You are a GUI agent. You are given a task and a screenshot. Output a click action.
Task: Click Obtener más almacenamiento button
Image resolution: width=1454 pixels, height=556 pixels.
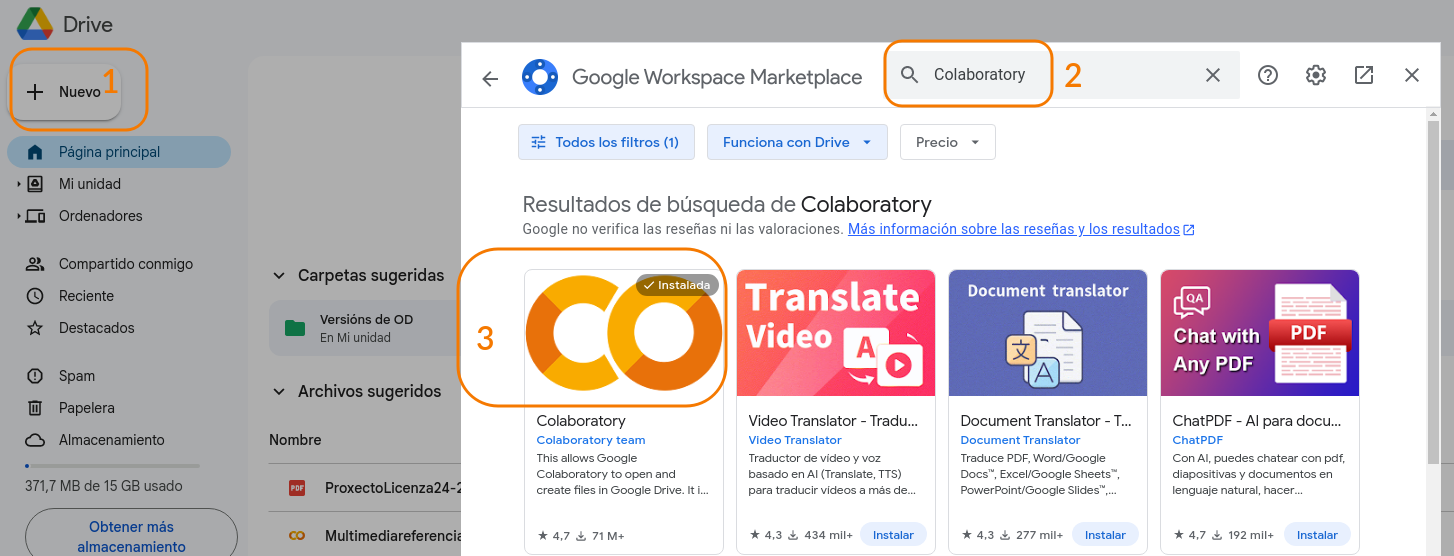tap(131, 536)
